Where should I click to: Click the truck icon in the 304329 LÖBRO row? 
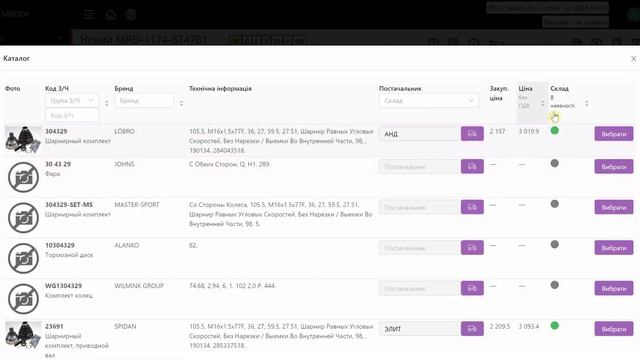(x=472, y=133)
